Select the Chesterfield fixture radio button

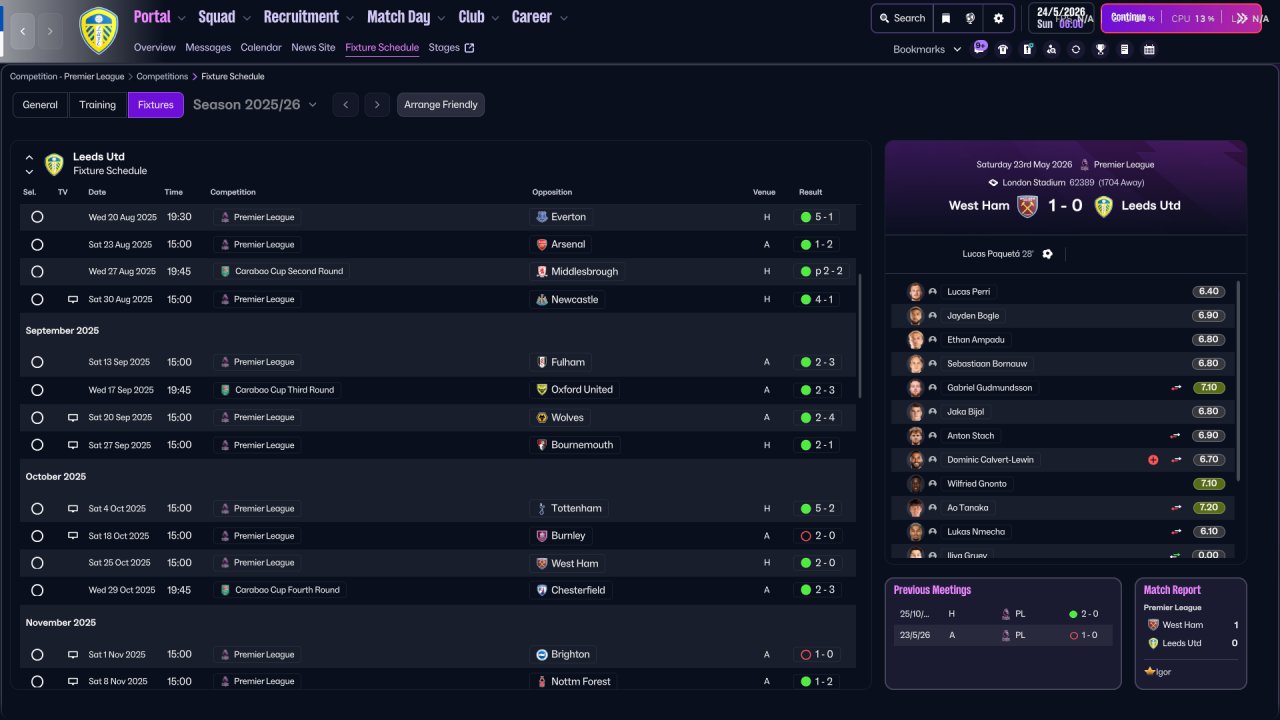point(37,590)
